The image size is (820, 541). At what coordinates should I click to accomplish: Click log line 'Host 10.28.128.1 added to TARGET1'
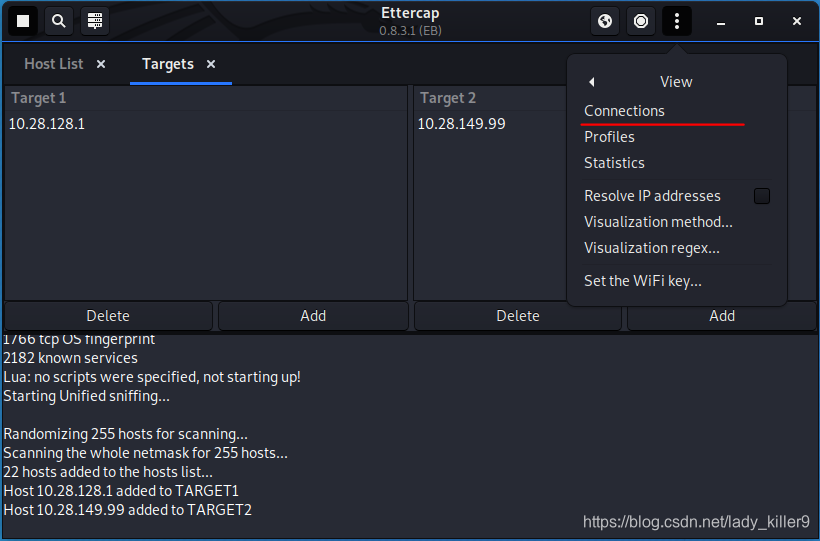click(x=121, y=491)
